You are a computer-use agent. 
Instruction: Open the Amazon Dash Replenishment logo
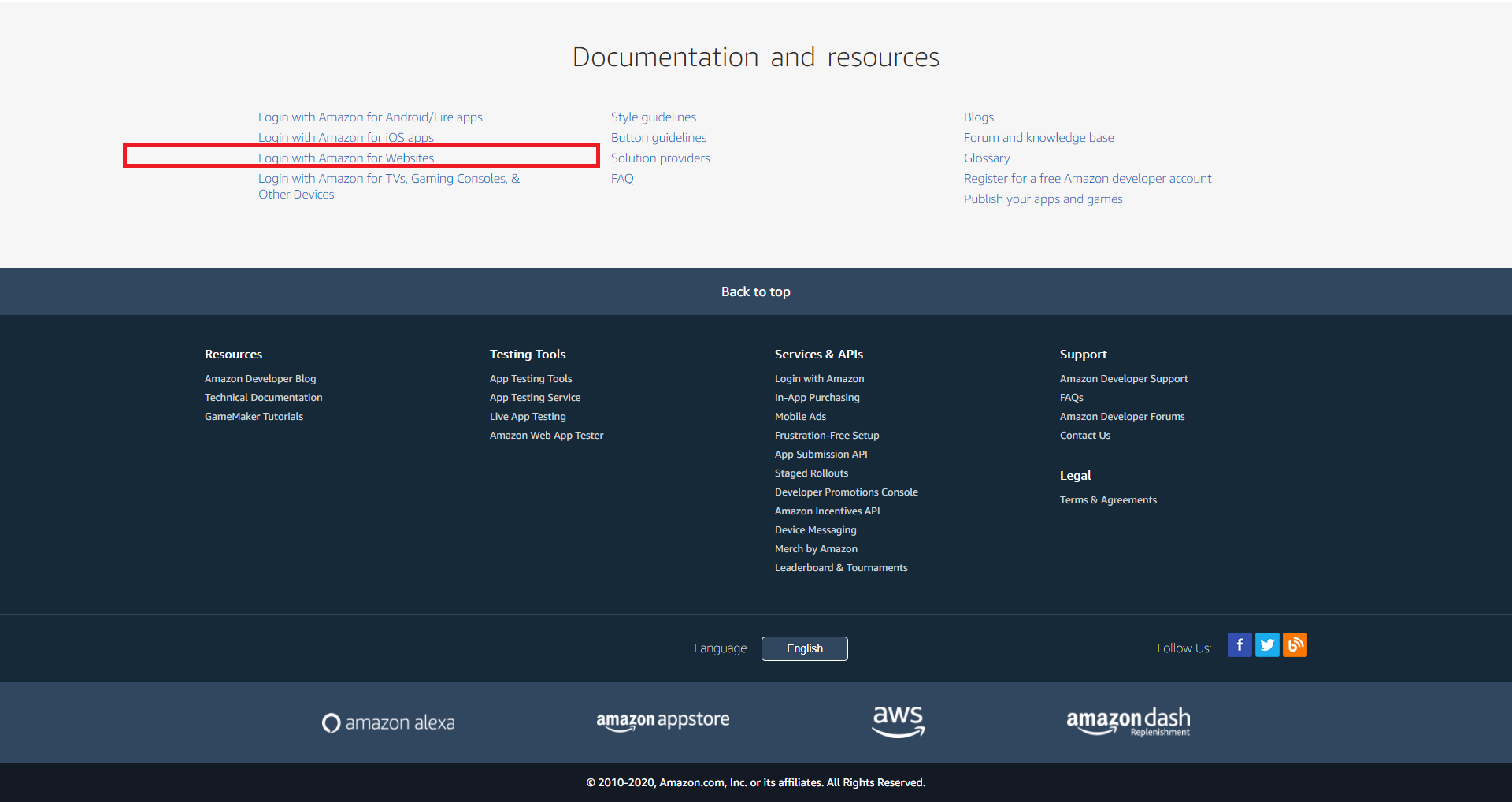1128,722
